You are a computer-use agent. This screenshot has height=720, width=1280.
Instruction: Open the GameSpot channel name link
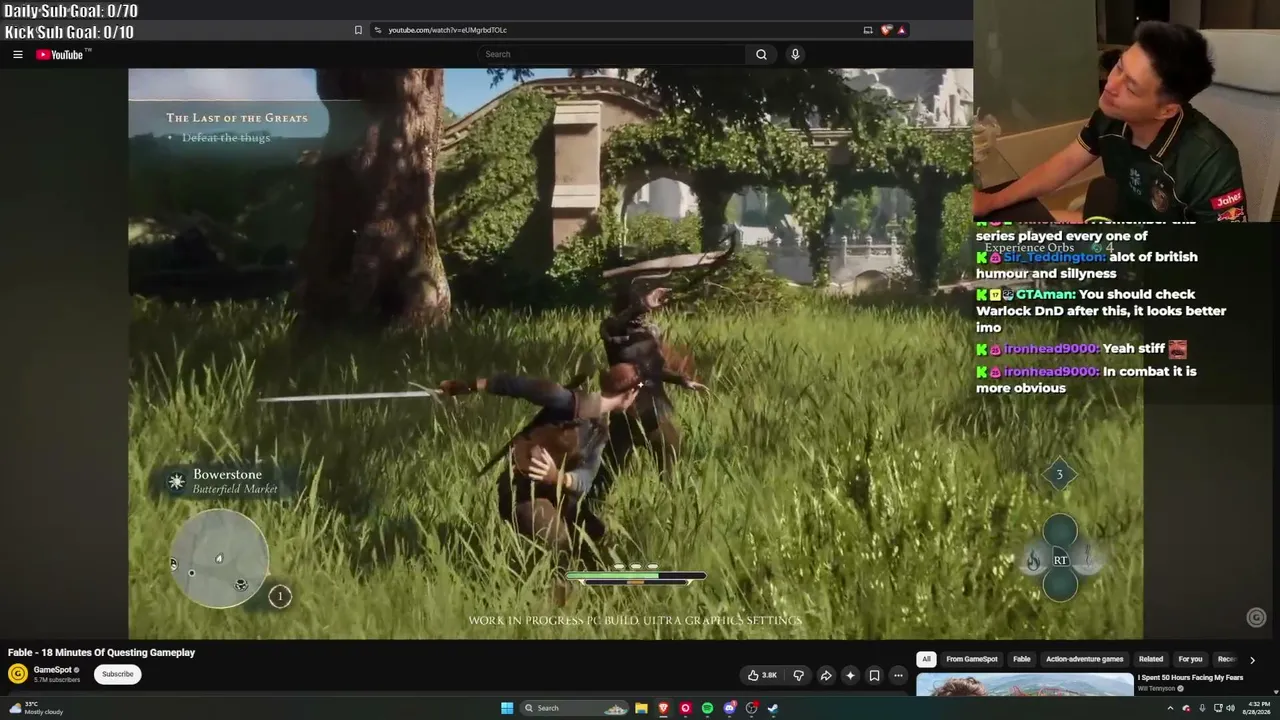click(x=53, y=670)
